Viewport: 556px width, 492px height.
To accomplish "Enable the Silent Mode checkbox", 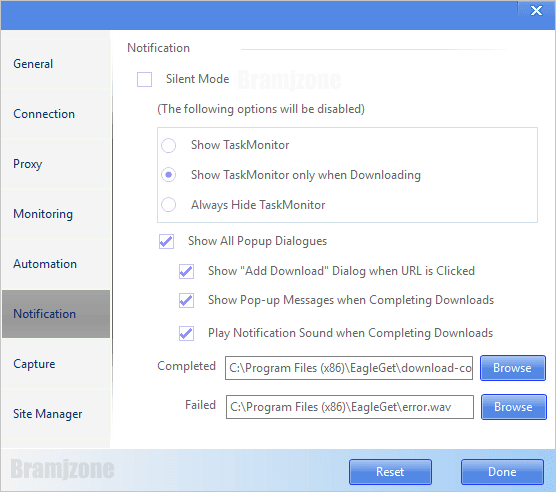I will [x=144, y=79].
